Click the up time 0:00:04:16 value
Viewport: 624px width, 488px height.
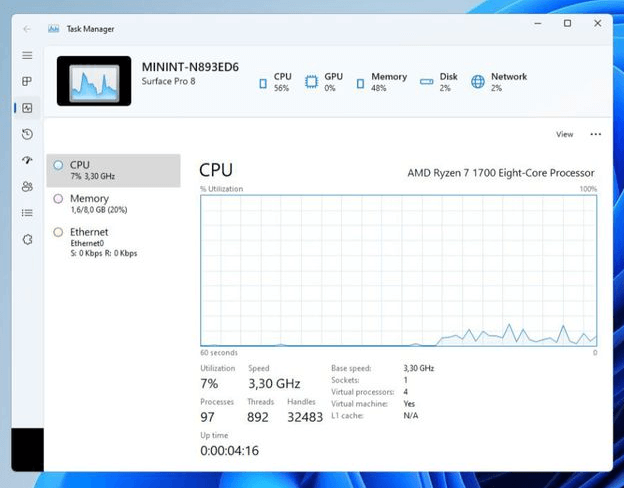[230, 451]
